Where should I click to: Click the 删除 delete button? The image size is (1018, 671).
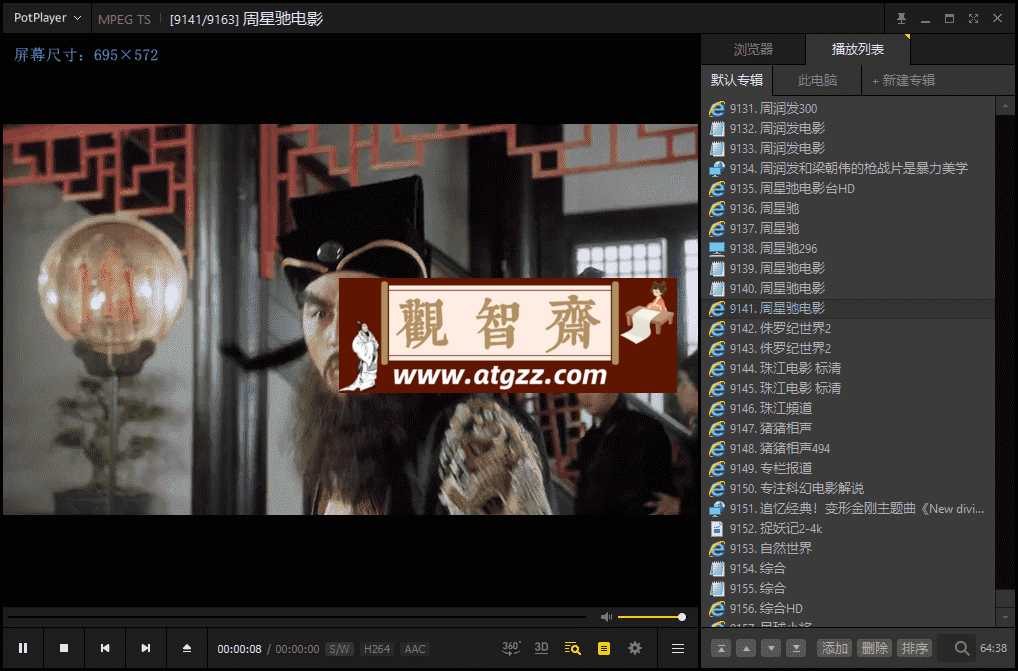click(875, 648)
